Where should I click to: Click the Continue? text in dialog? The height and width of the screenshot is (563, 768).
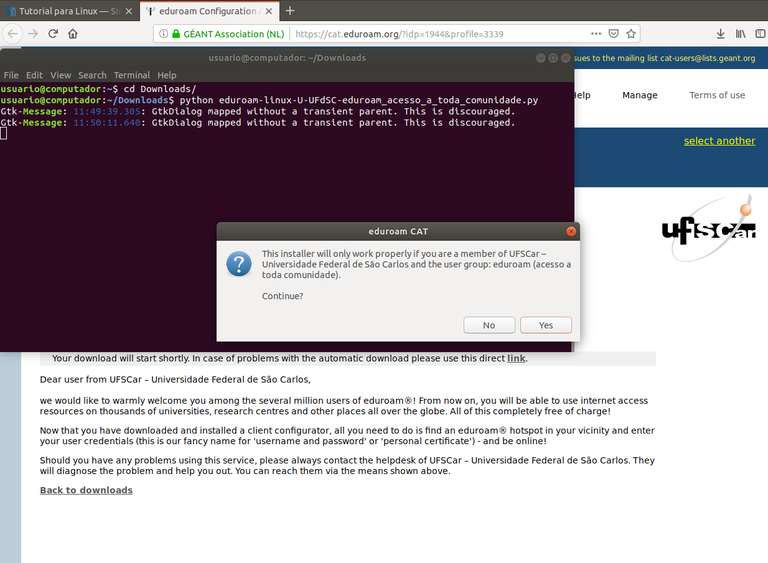pos(283,296)
